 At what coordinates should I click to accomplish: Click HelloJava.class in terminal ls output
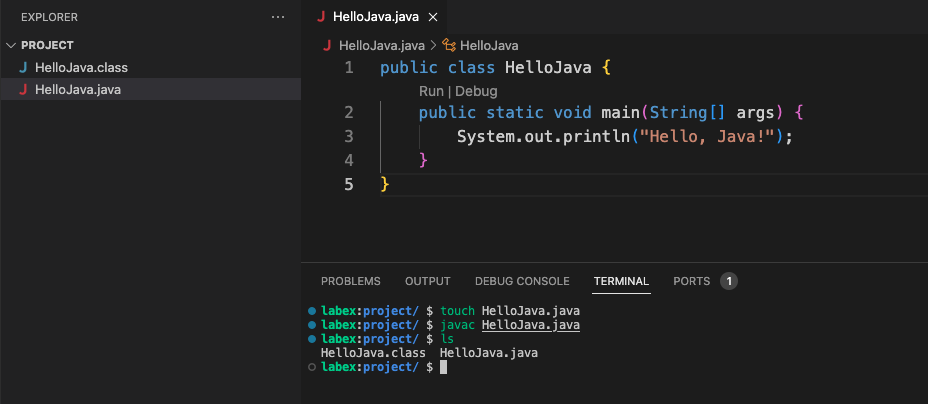(x=373, y=353)
